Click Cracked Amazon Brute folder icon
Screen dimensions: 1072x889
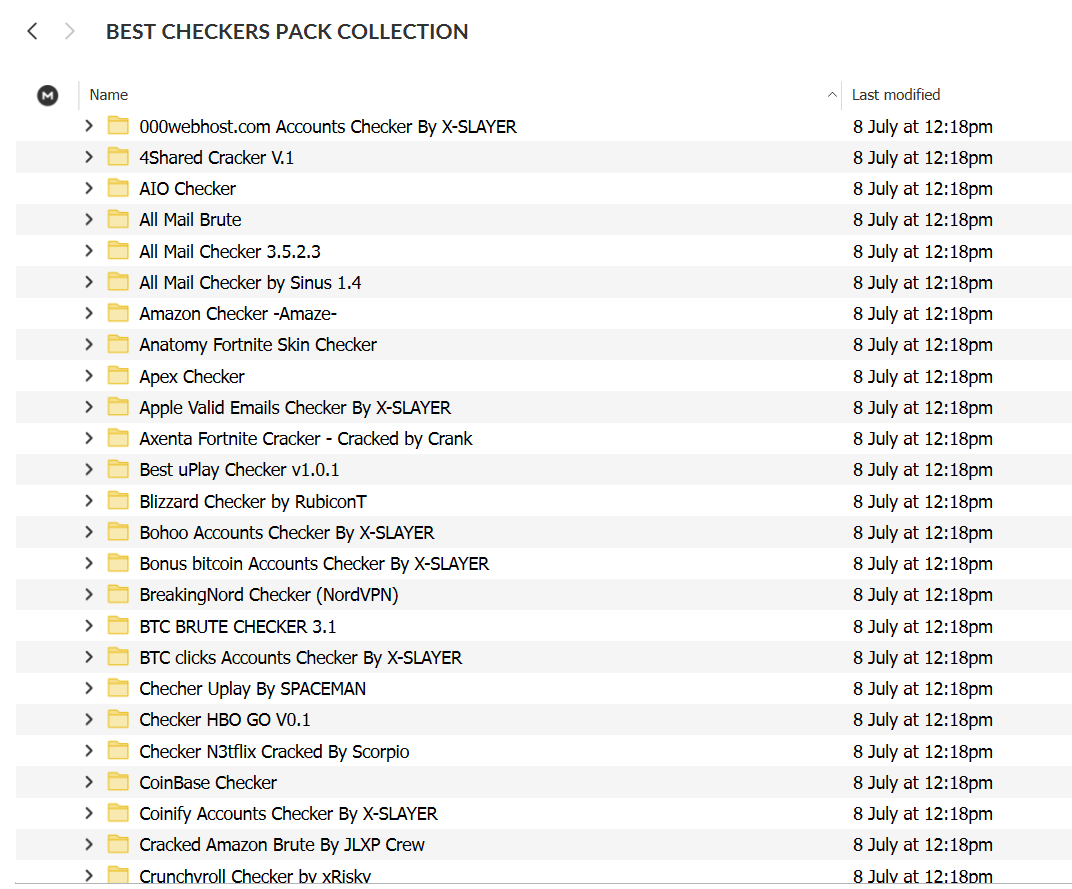pyautogui.click(x=118, y=845)
